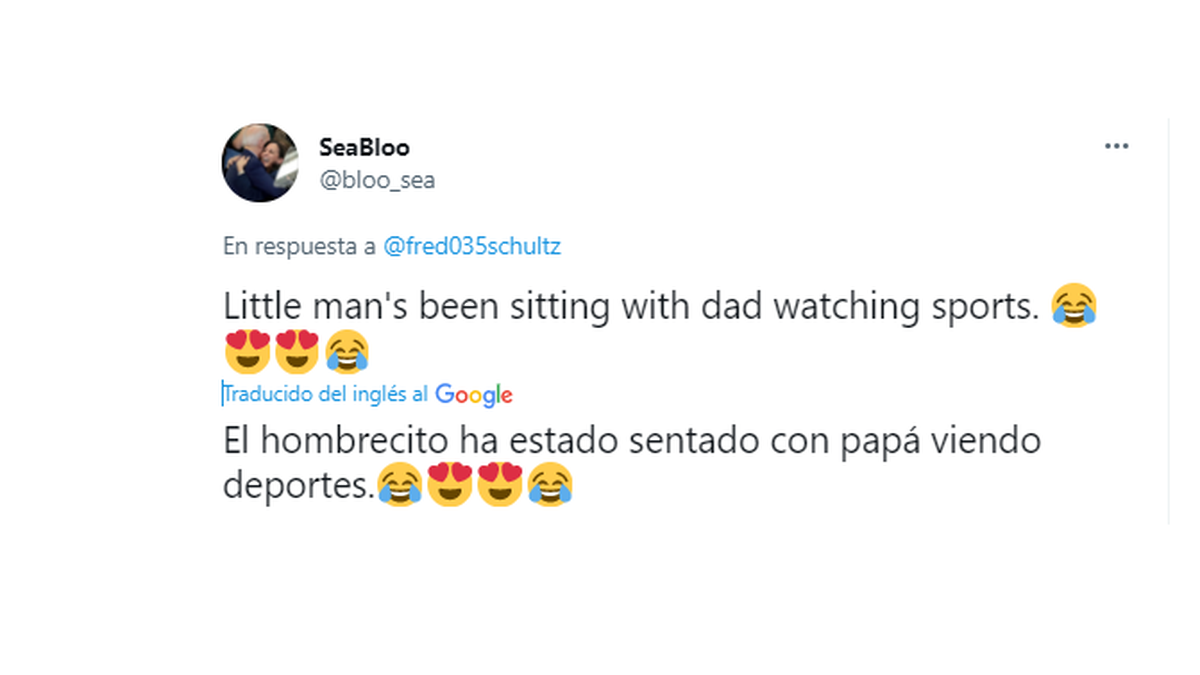Click second heart-eyes emoji in Spanish translation
1200x675 pixels.
click(499, 486)
